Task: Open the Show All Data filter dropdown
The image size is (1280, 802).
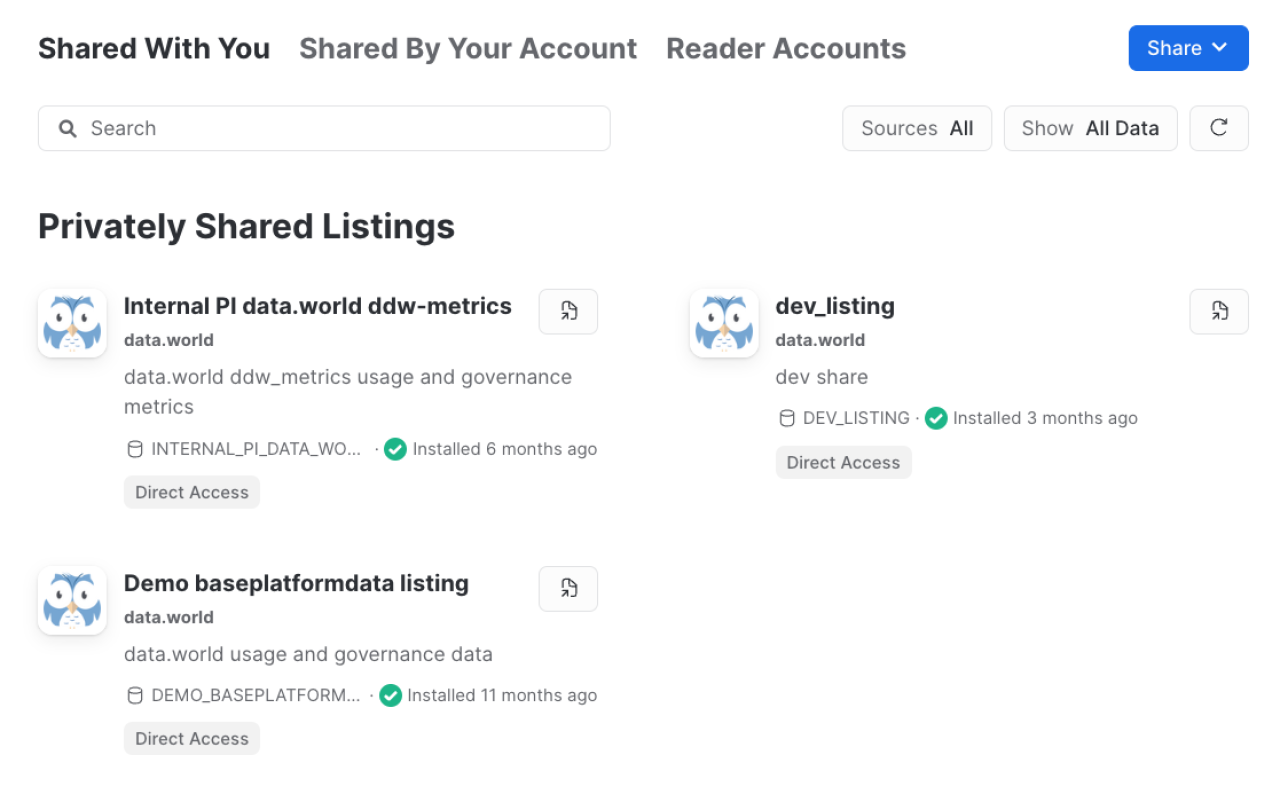Action: 1090,128
